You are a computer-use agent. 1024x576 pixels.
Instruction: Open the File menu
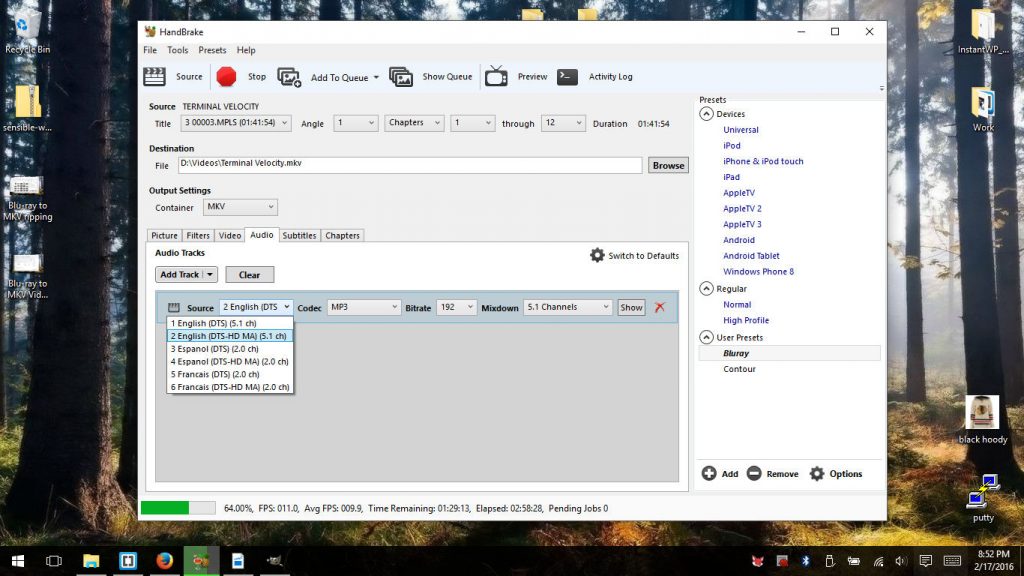click(150, 50)
